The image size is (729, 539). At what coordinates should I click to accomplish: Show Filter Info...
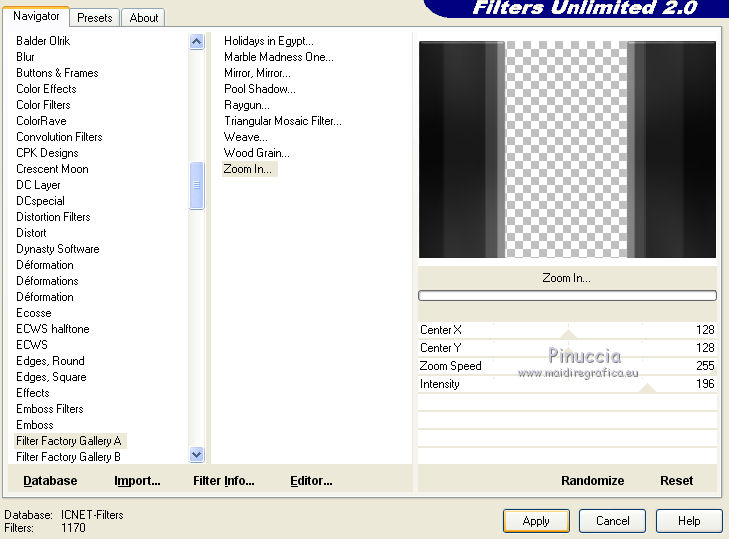pyautogui.click(x=224, y=480)
